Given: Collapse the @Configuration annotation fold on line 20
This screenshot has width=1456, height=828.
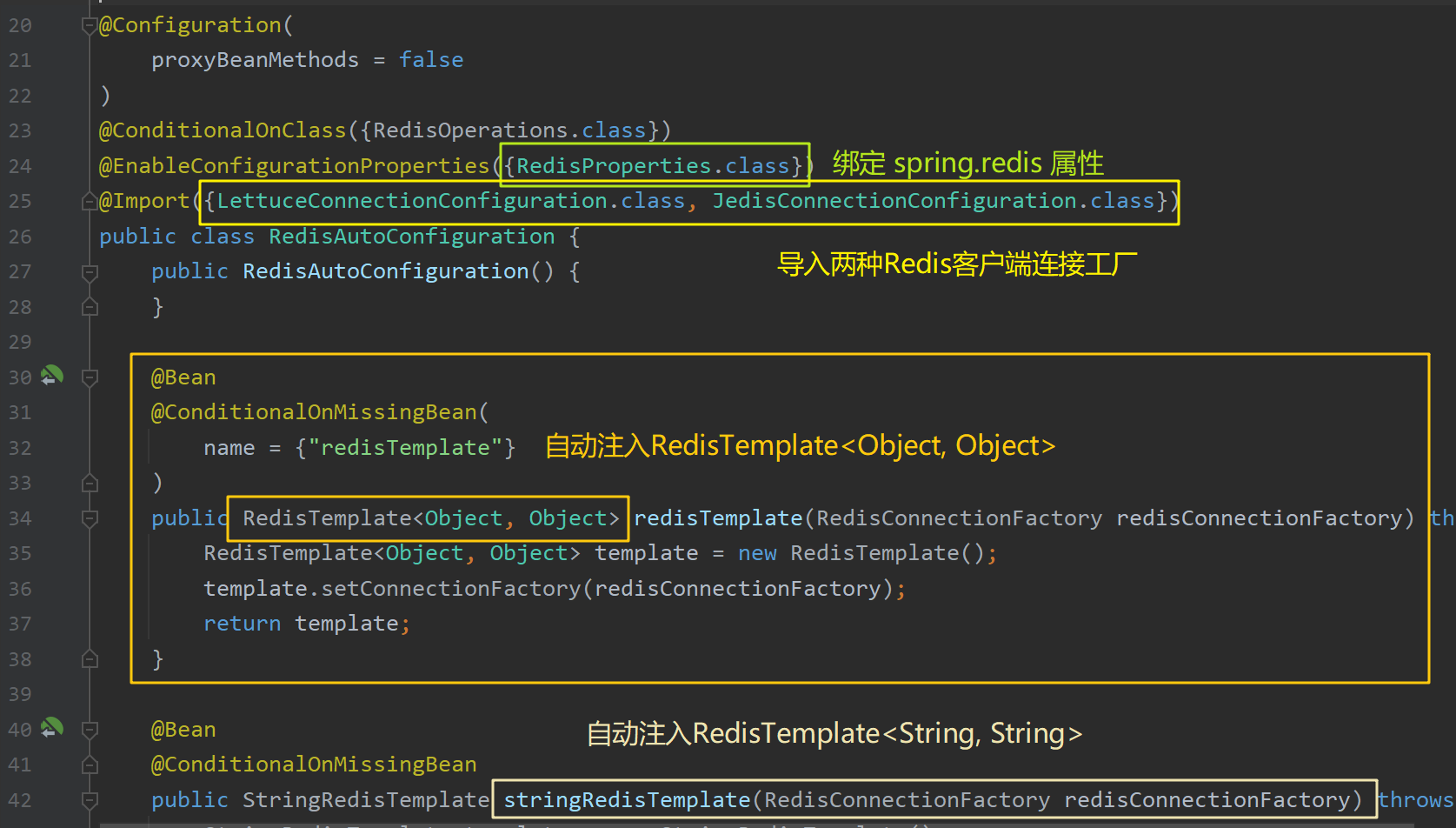Looking at the screenshot, I should click(x=89, y=26).
